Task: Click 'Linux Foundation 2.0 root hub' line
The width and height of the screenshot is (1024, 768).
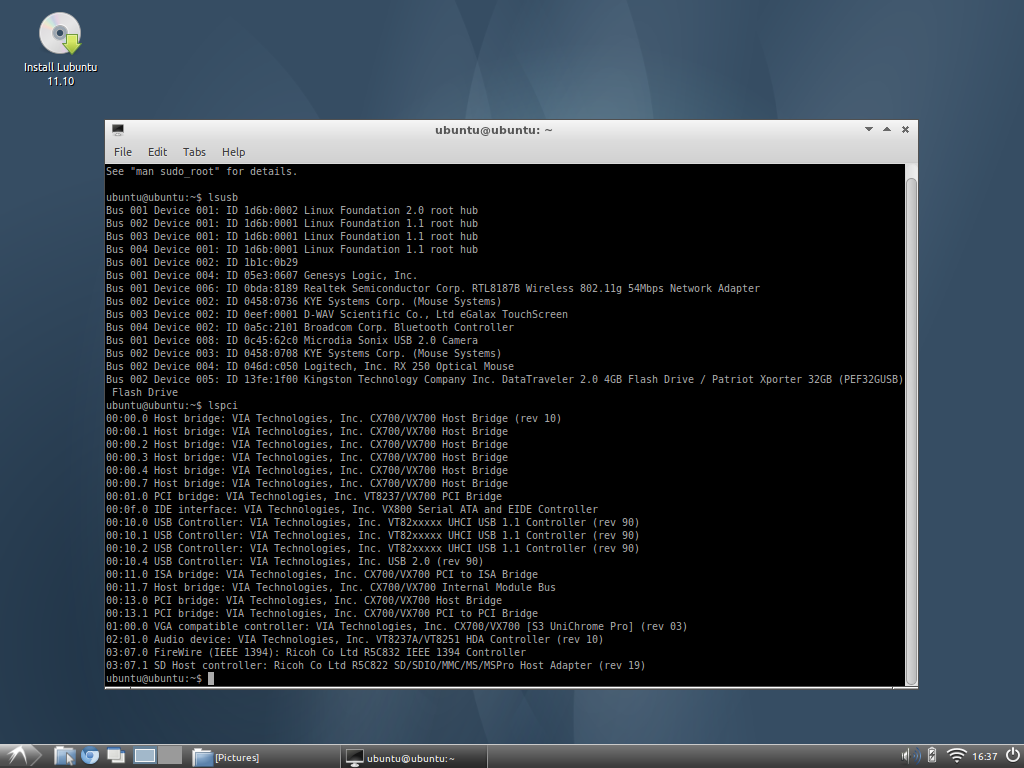Action: [x=292, y=210]
